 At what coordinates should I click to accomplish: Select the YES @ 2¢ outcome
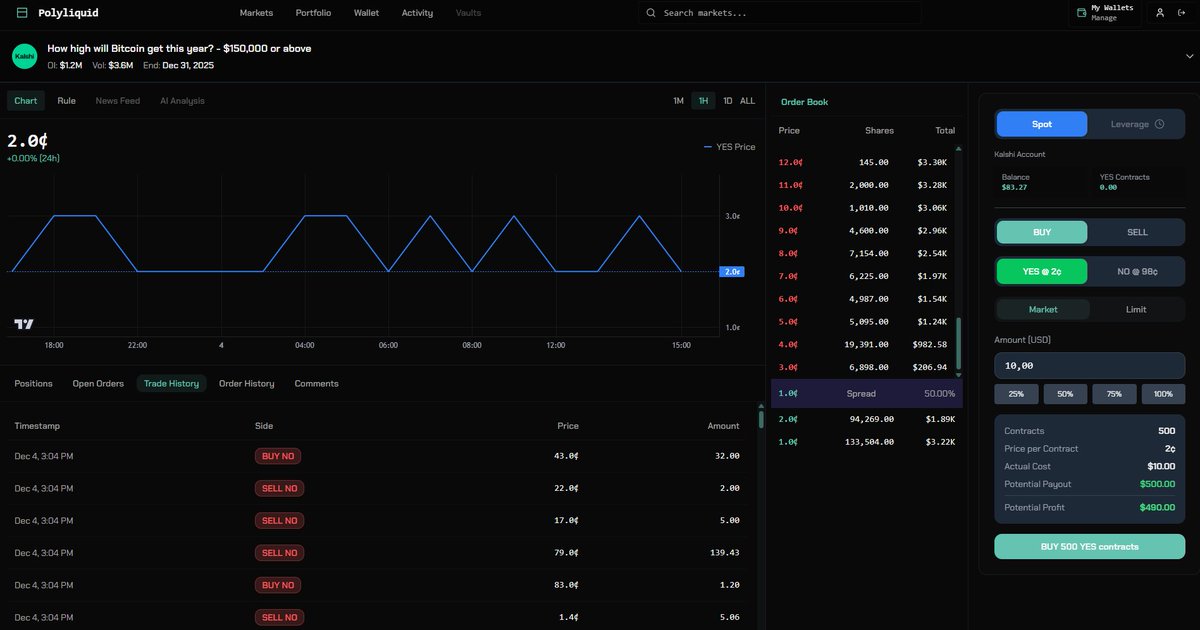click(1041, 271)
